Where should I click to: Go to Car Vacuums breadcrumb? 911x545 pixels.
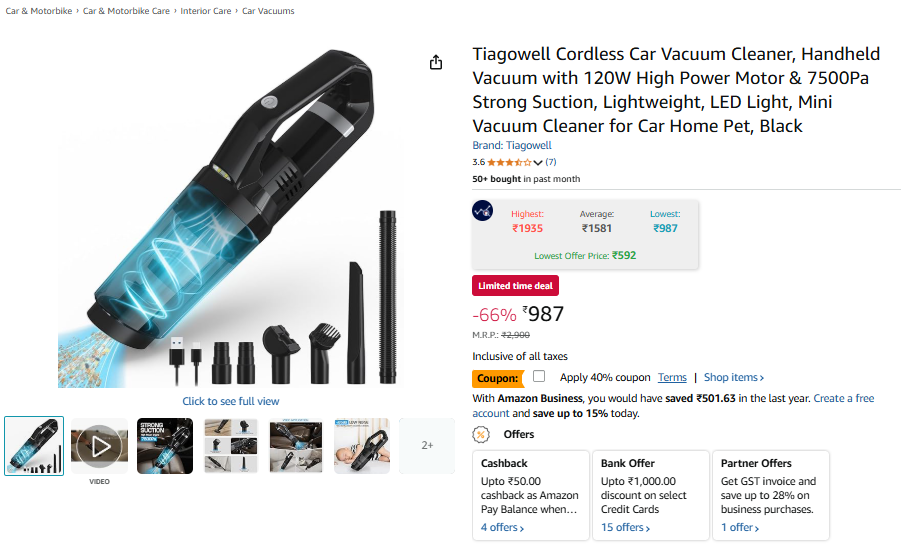(268, 11)
